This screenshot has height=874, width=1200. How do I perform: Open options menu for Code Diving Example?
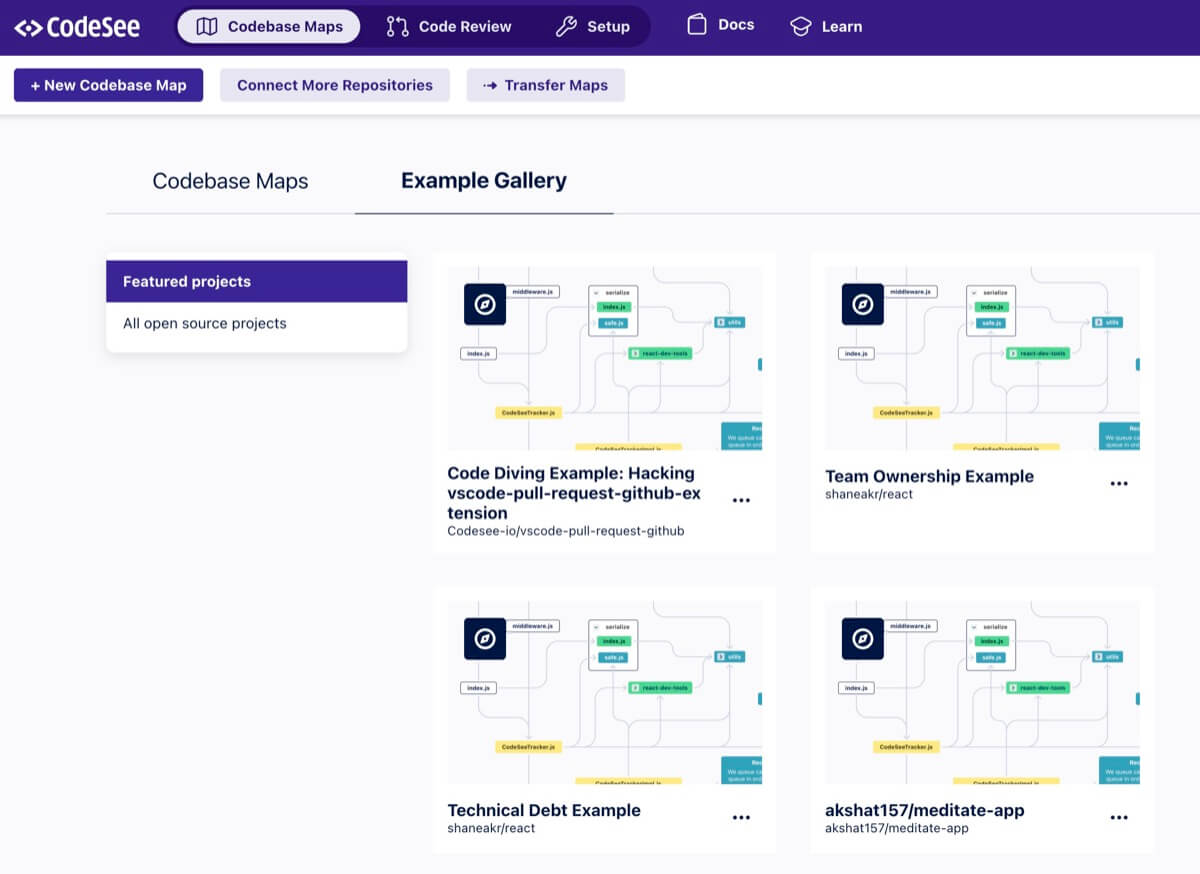pos(741,500)
